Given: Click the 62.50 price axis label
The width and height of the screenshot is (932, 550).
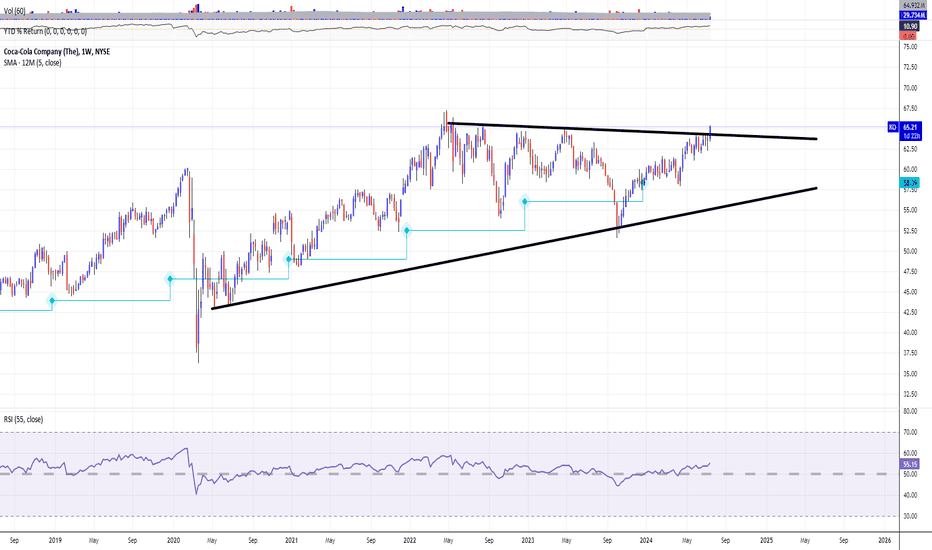Looking at the screenshot, I should point(910,149).
